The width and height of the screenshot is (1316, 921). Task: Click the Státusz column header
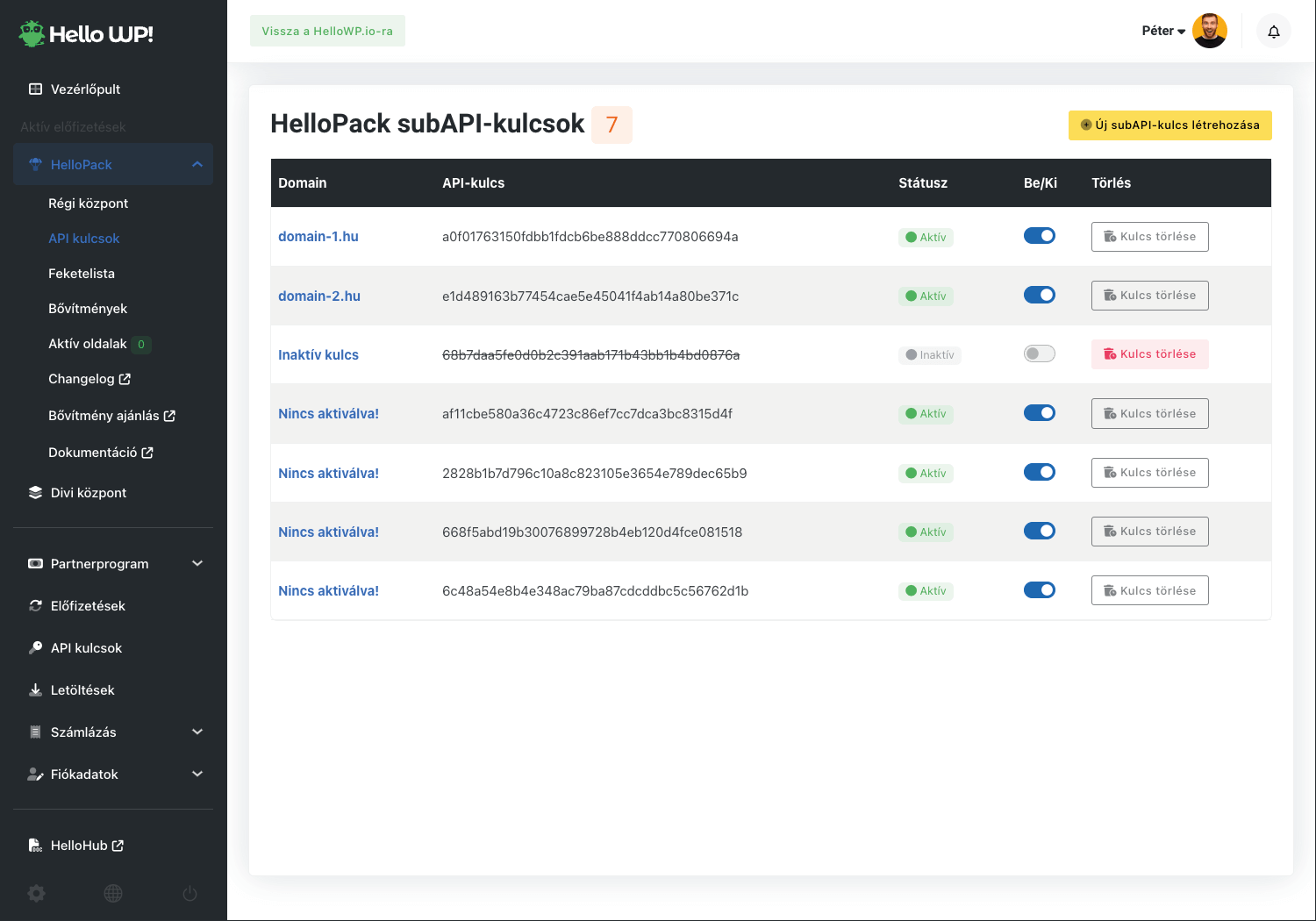(x=923, y=182)
